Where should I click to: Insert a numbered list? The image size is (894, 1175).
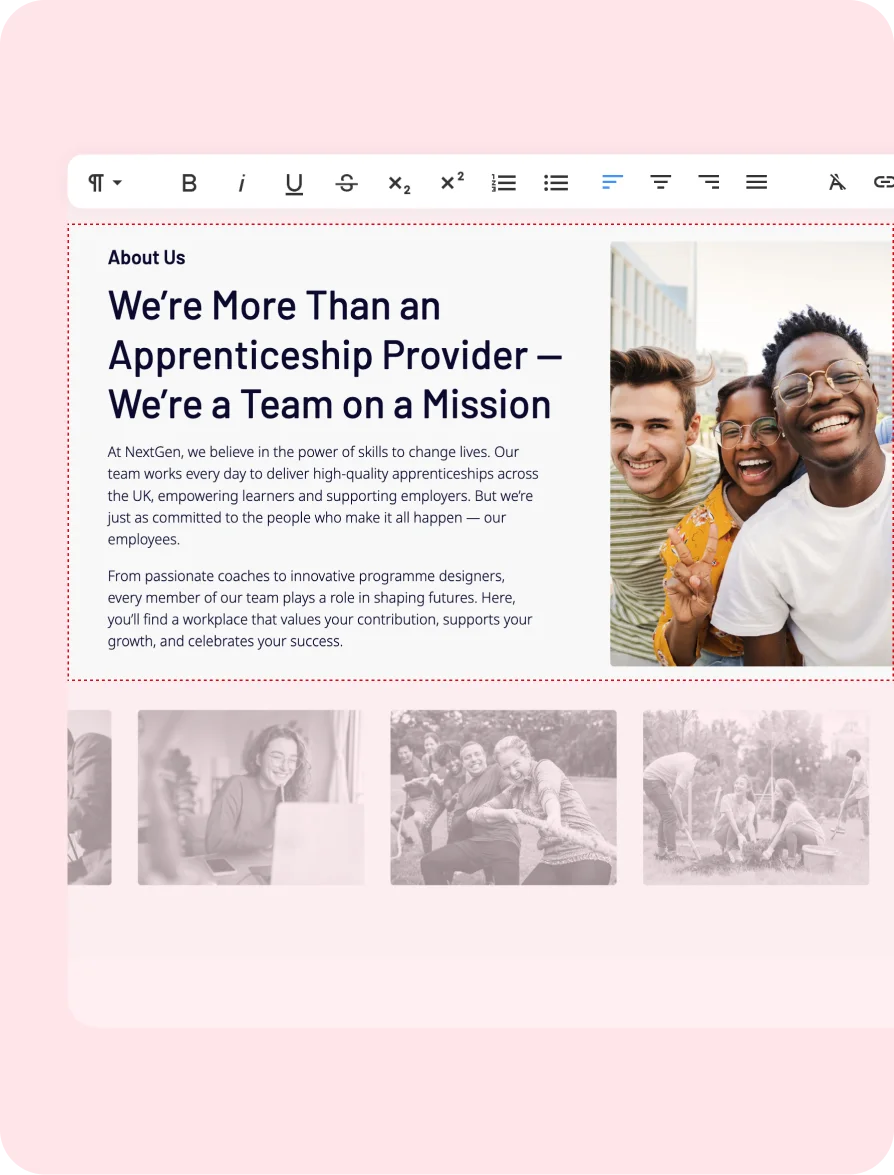click(504, 183)
